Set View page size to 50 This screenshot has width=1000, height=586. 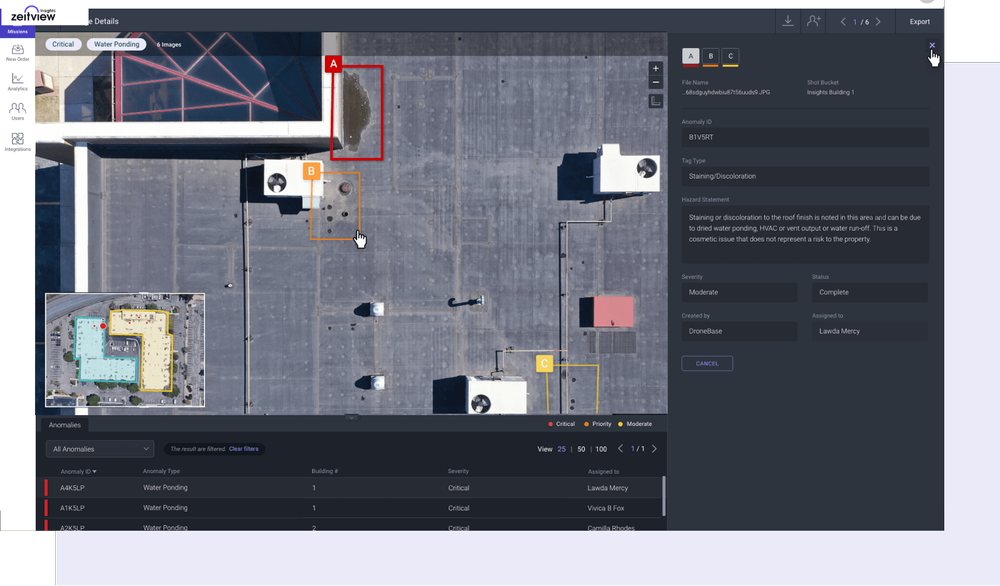[580, 449]
